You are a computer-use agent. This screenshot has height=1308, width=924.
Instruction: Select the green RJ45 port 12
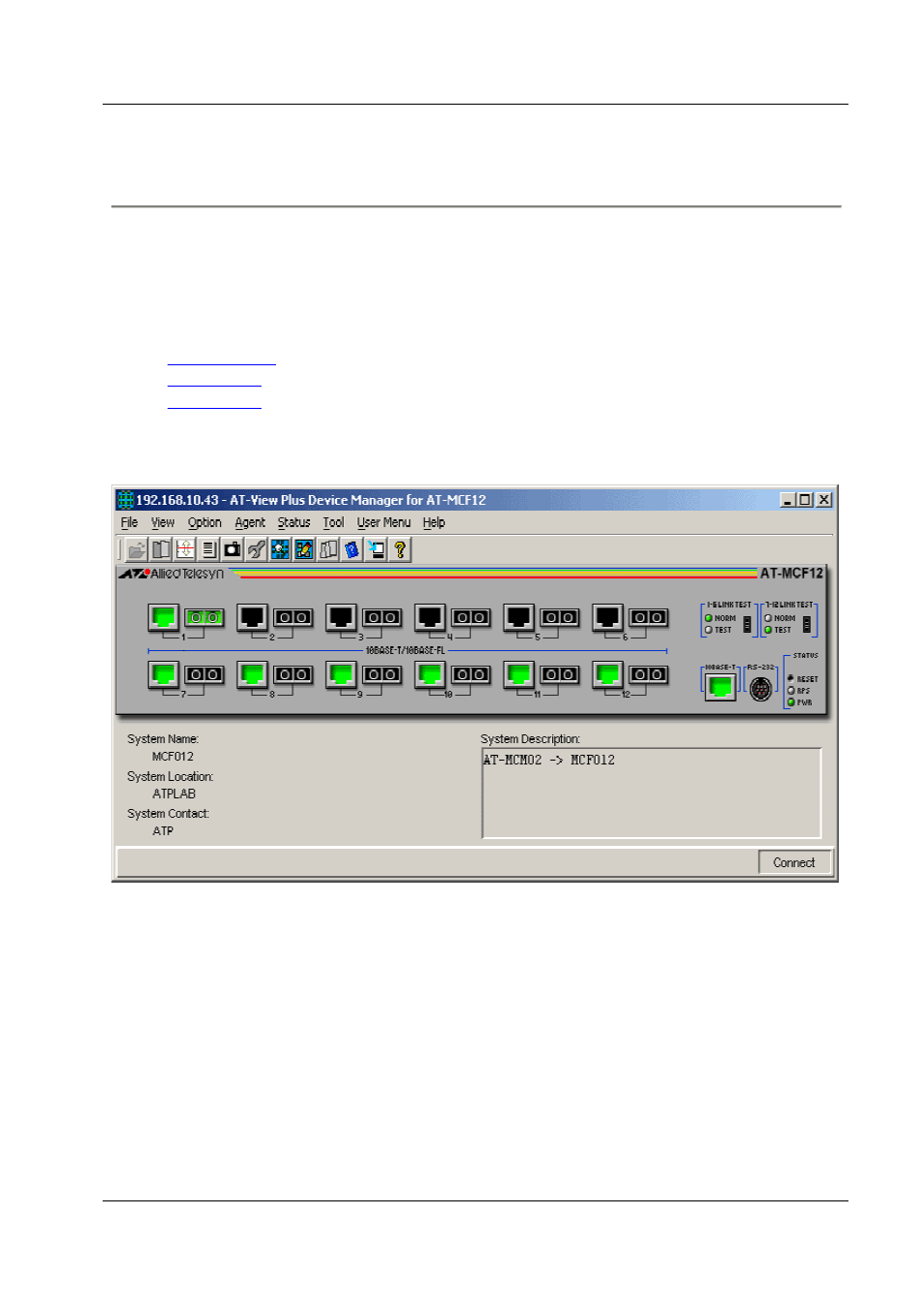click(607, 673)
